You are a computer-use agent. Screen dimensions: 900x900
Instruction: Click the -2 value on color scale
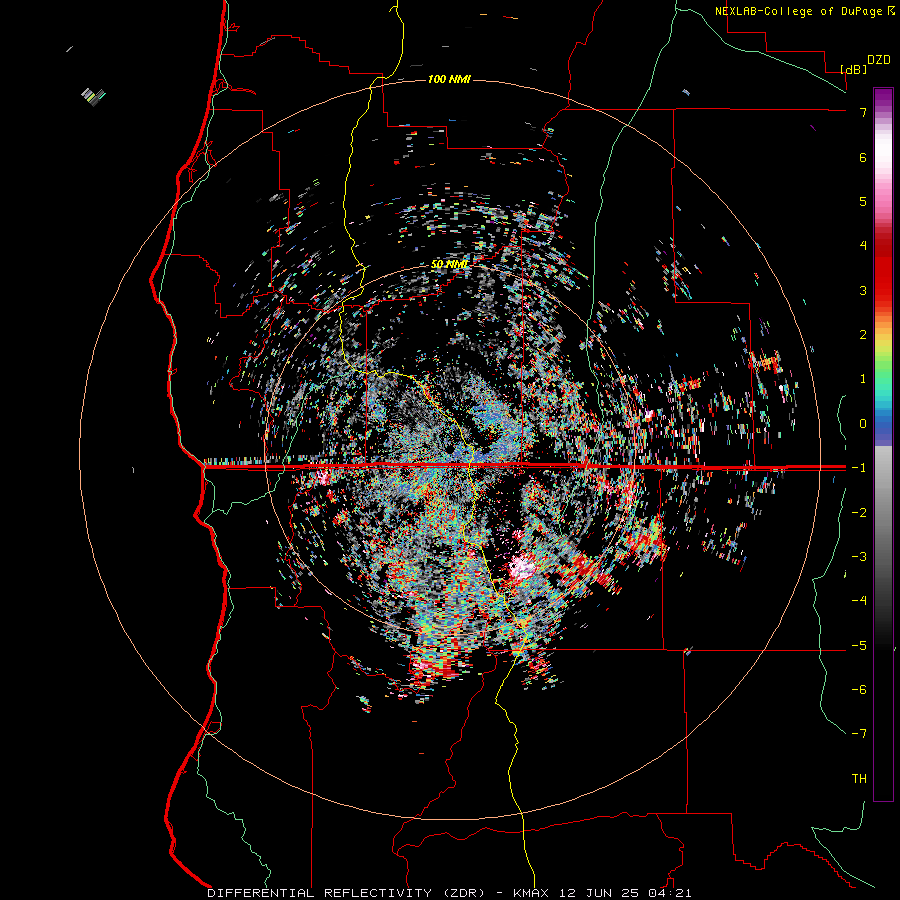pyautogui.click(x=859, y=513)
